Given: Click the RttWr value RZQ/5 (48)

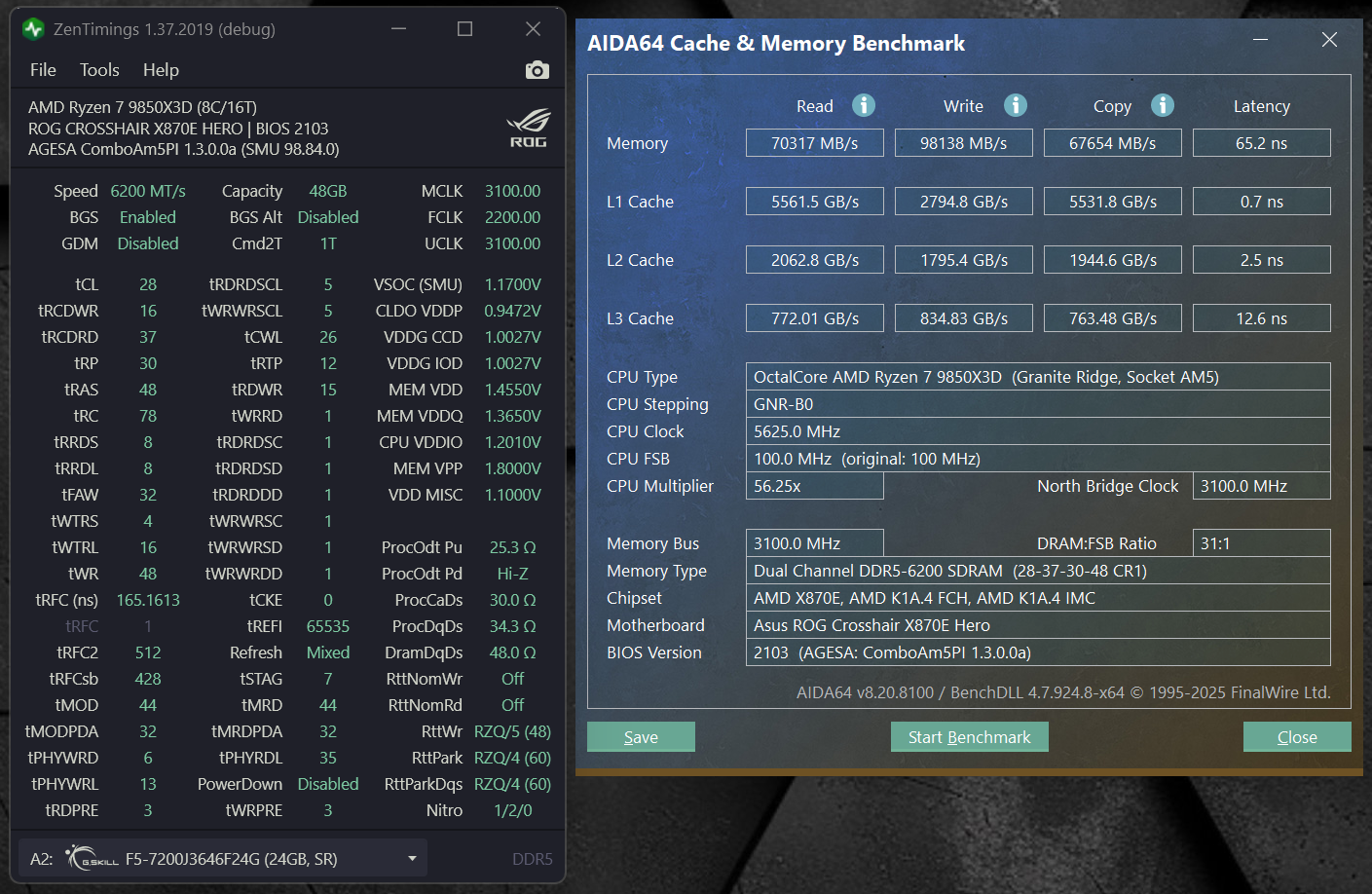Looking at the screenshot, I should coord(513,731).
